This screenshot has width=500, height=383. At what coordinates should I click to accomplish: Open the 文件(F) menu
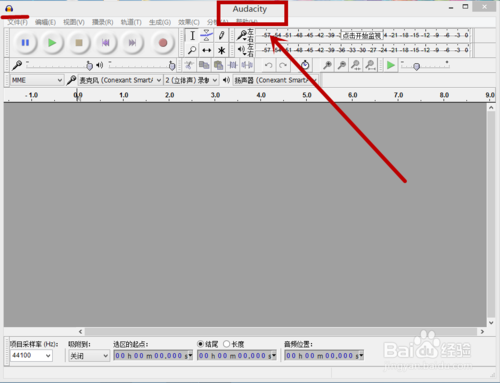[x=17, y=22]
